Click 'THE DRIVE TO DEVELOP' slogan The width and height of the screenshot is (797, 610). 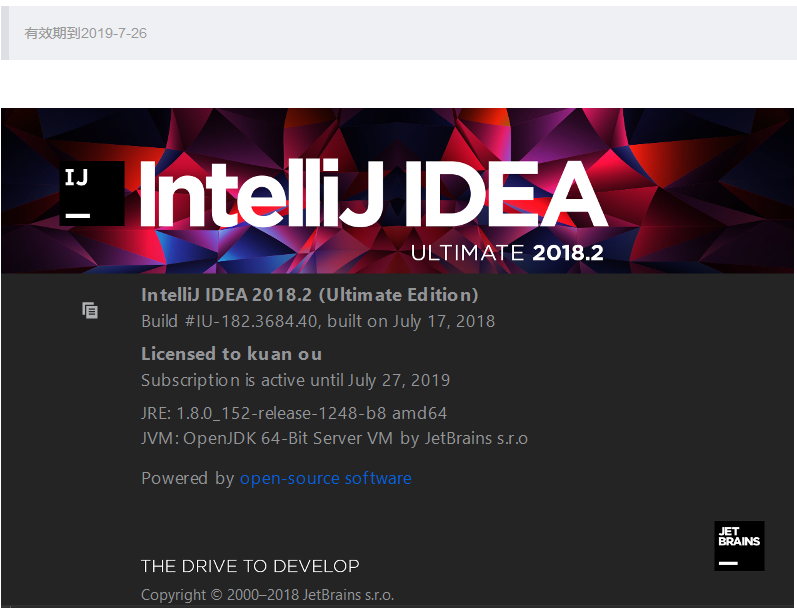pyautogui.click(x=250, y=566)
